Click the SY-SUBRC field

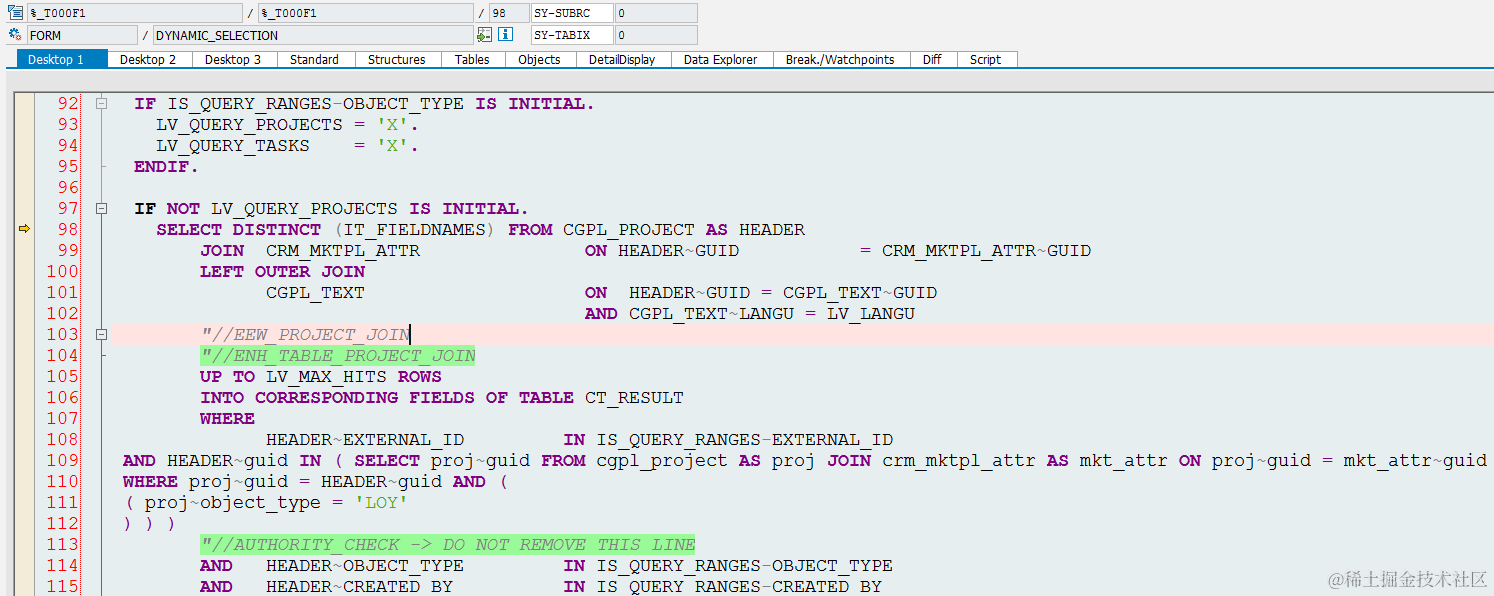573,13
